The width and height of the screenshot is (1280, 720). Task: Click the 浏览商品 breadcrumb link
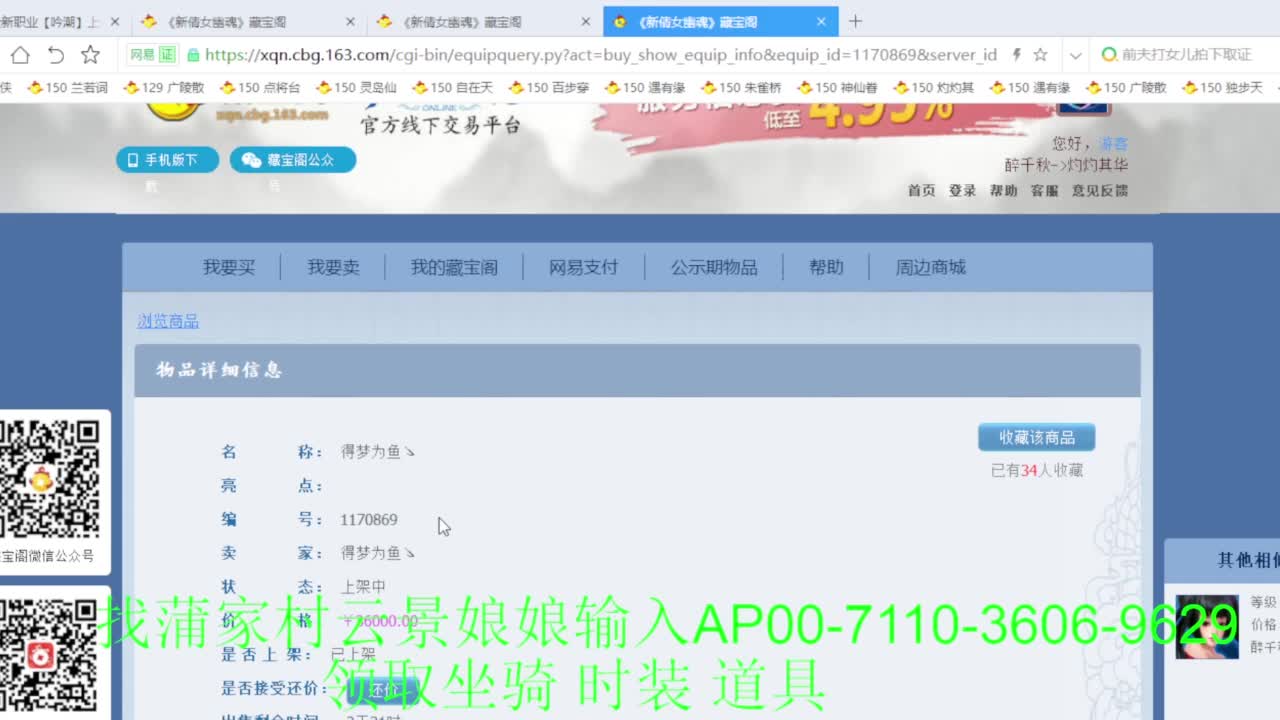168,321
